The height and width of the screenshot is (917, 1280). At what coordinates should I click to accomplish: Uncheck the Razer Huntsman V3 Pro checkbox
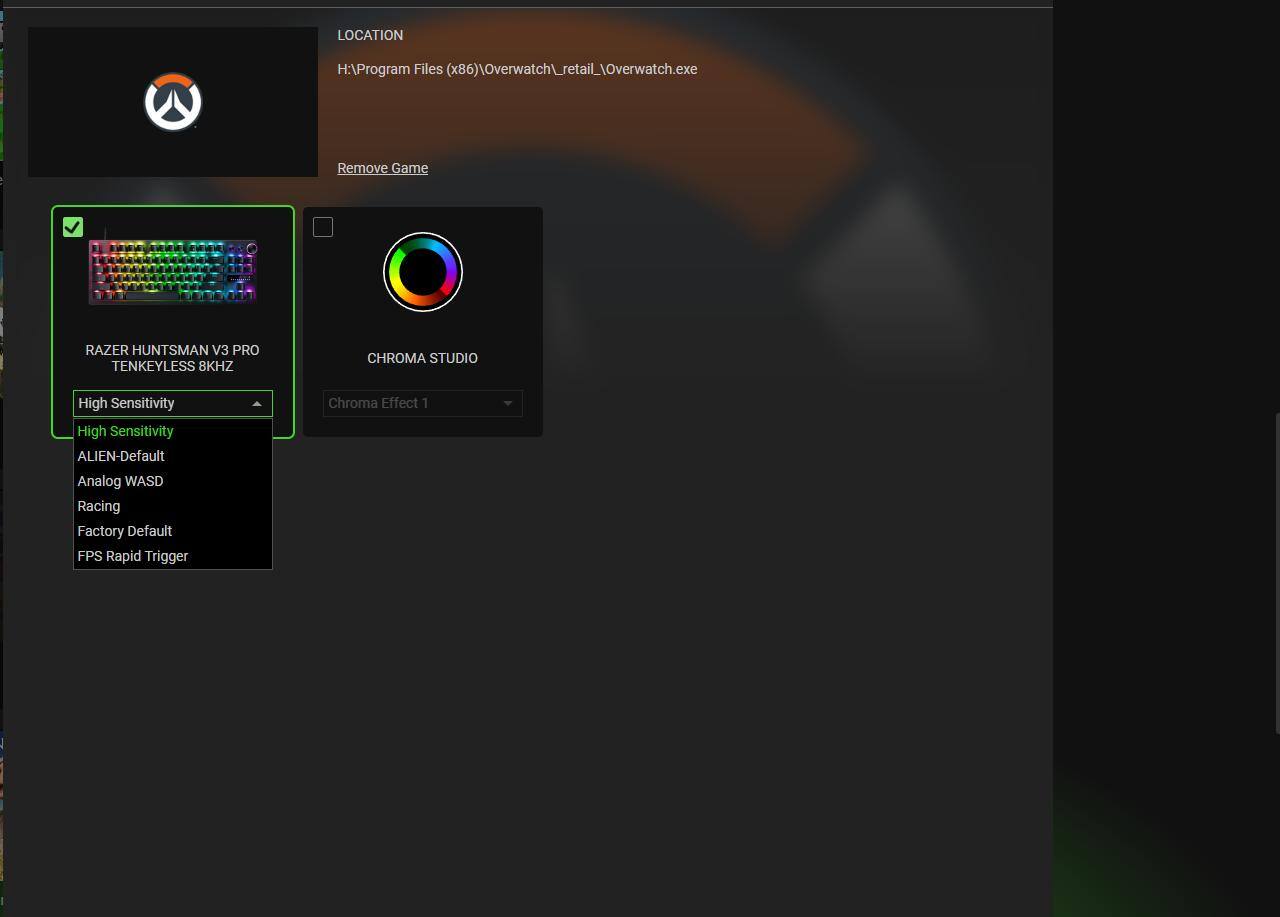point(73,227)
